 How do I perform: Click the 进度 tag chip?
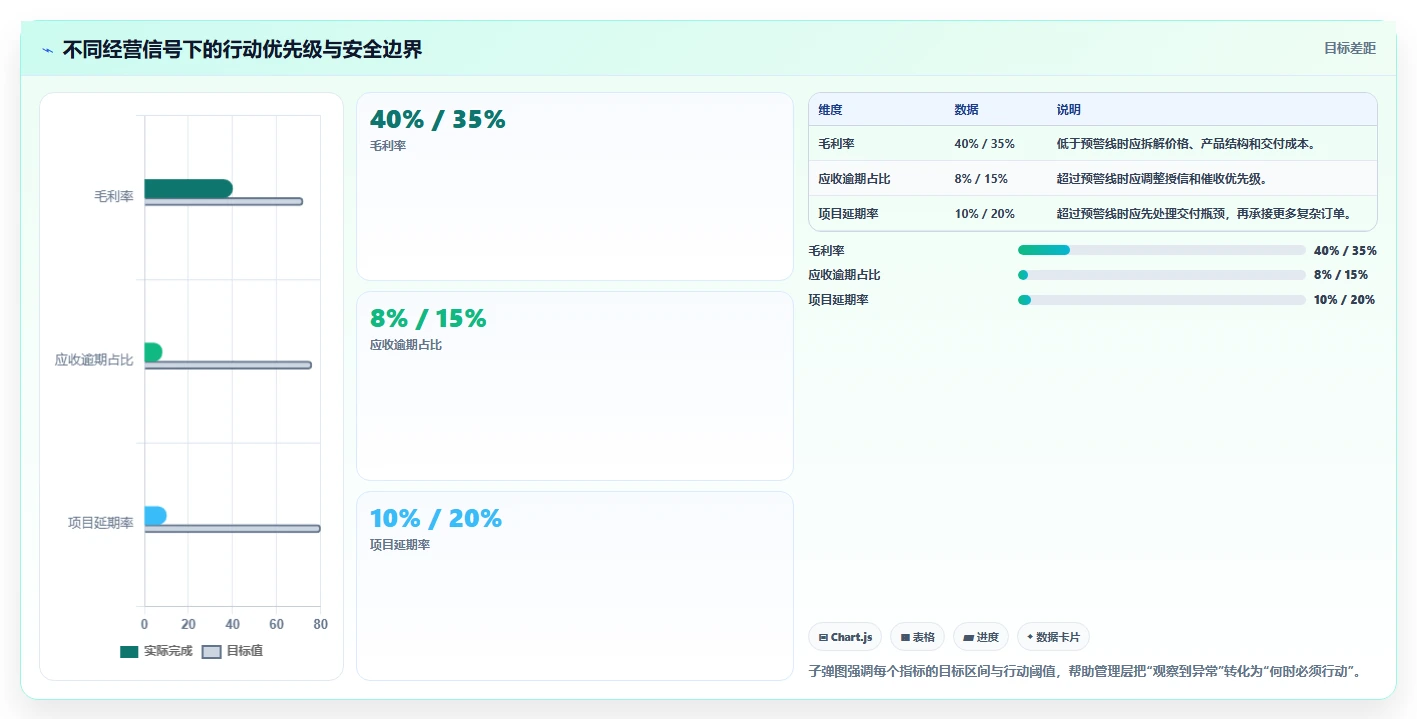pos(981,637)
